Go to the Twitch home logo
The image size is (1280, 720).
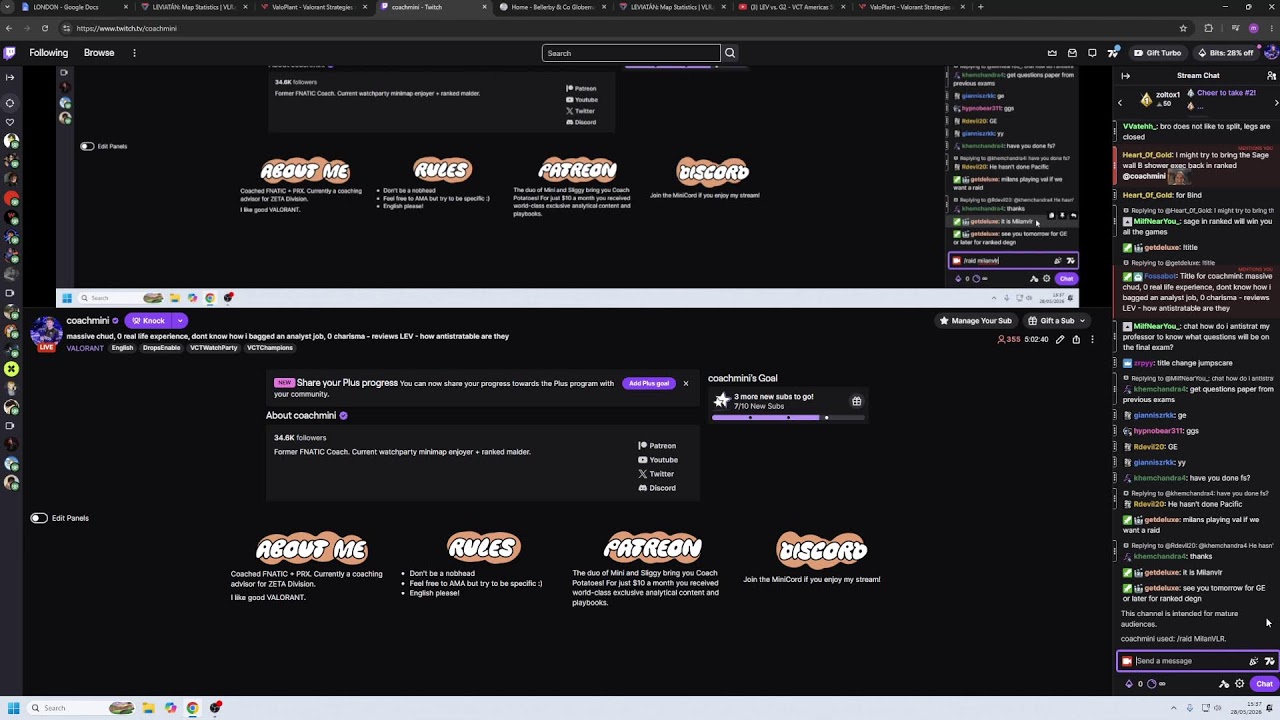[x=10, y=53]
